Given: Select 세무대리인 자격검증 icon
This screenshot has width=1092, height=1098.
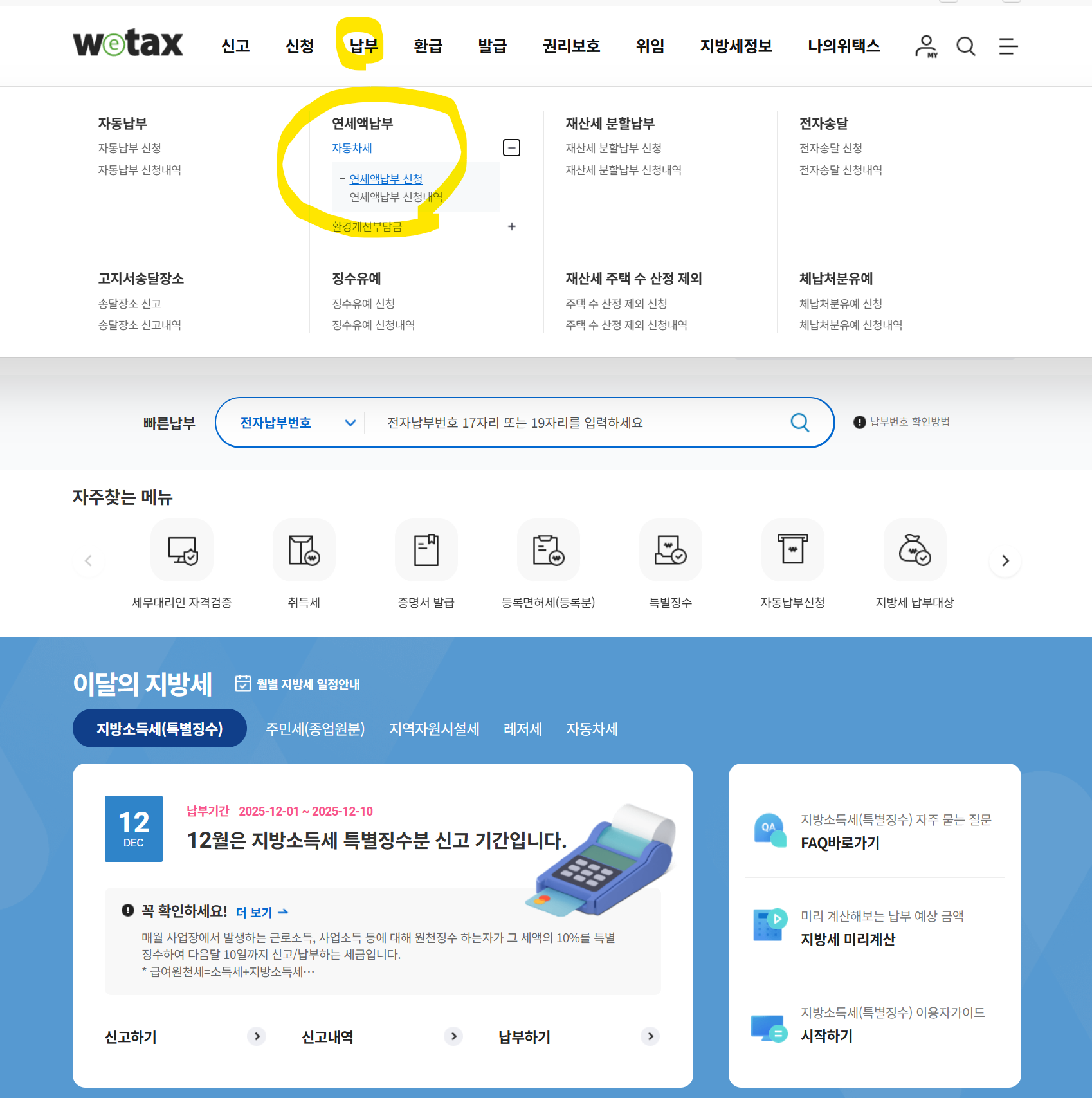Looking at the screenshot, I should [181, 550].
